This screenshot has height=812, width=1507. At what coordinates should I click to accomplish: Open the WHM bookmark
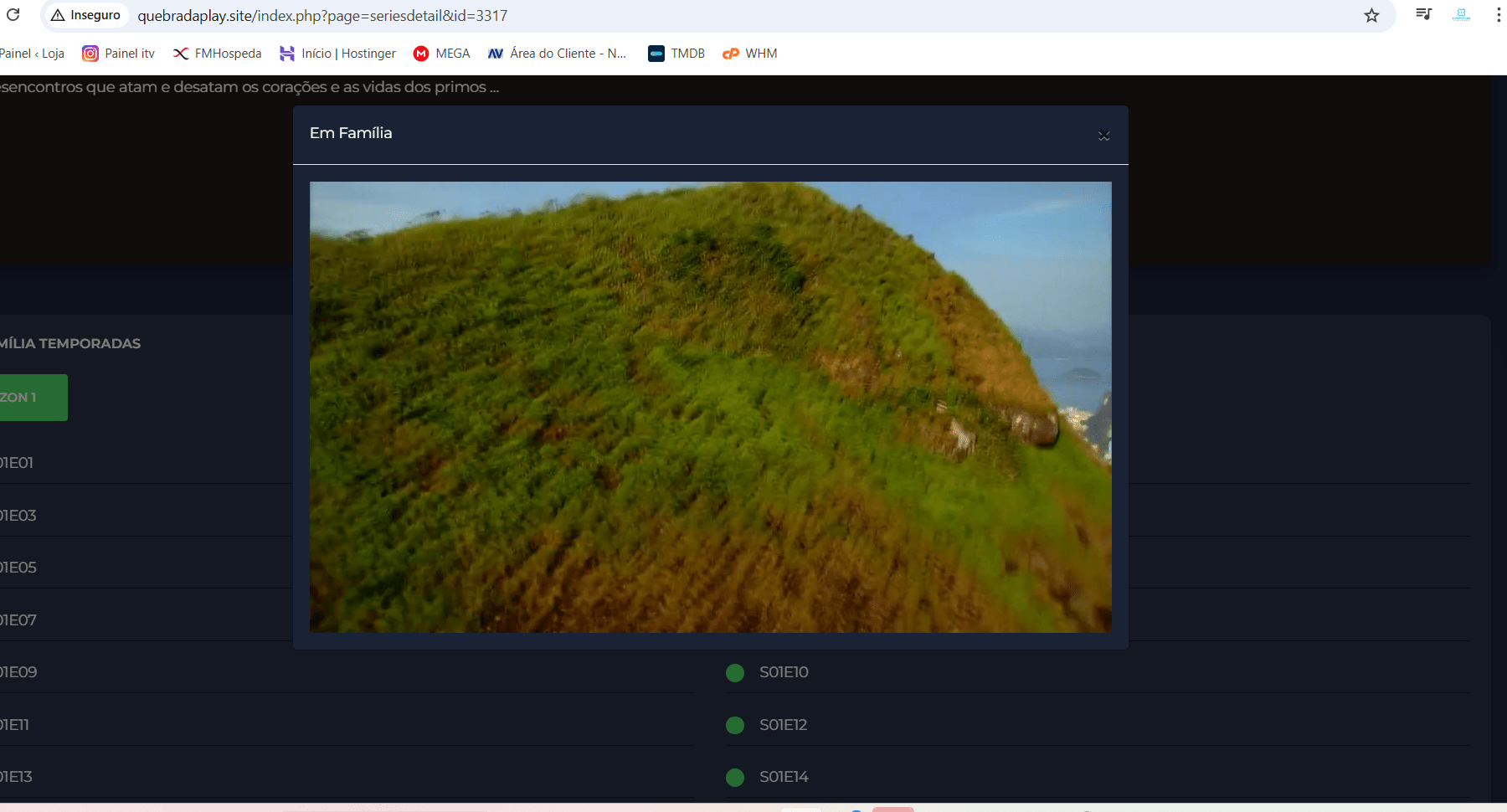(750, 54)
